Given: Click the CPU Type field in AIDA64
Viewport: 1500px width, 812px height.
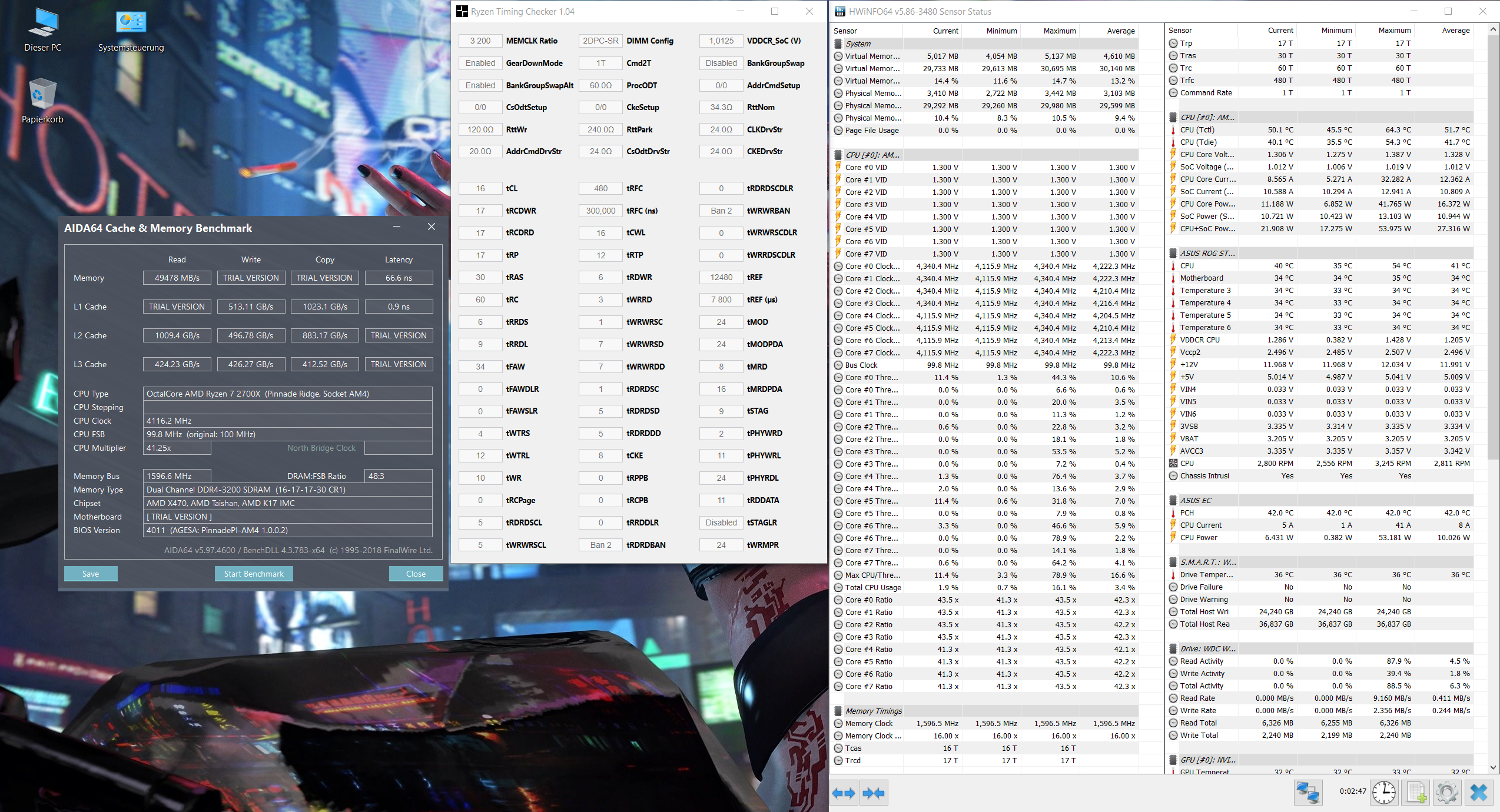Looking at the screenshot, I should pos(288,394).
